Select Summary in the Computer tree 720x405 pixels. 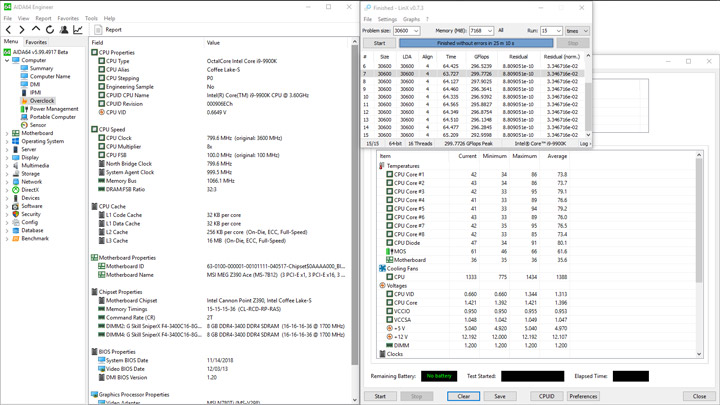pyautogui.click(x=41, y=68)
